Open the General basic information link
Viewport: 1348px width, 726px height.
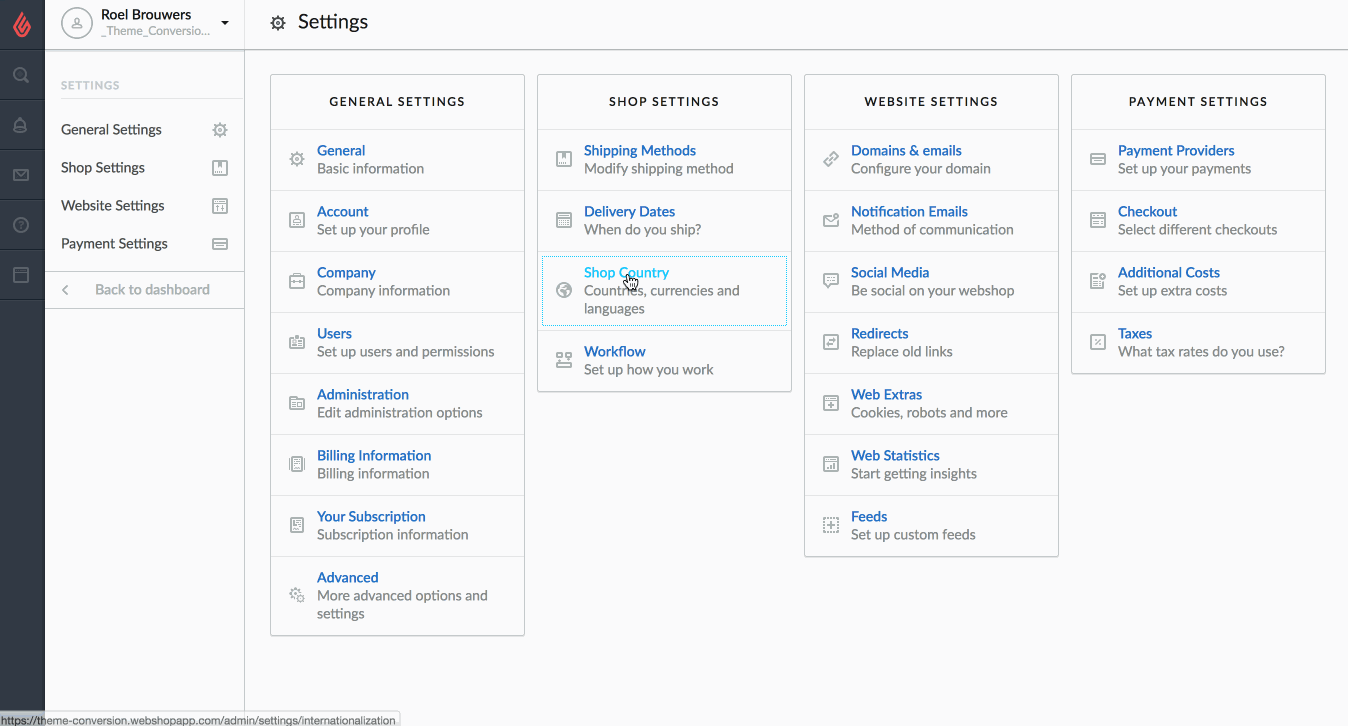click(341, 151)
